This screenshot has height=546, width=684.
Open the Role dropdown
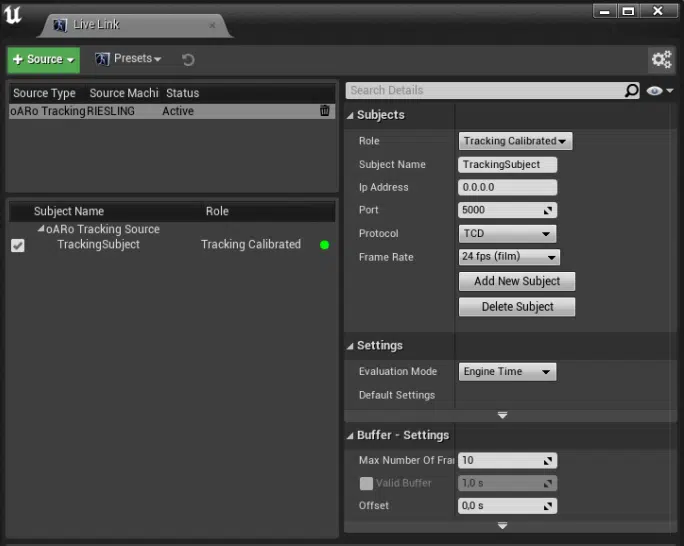pyautogui.click(x=515, y=142)
